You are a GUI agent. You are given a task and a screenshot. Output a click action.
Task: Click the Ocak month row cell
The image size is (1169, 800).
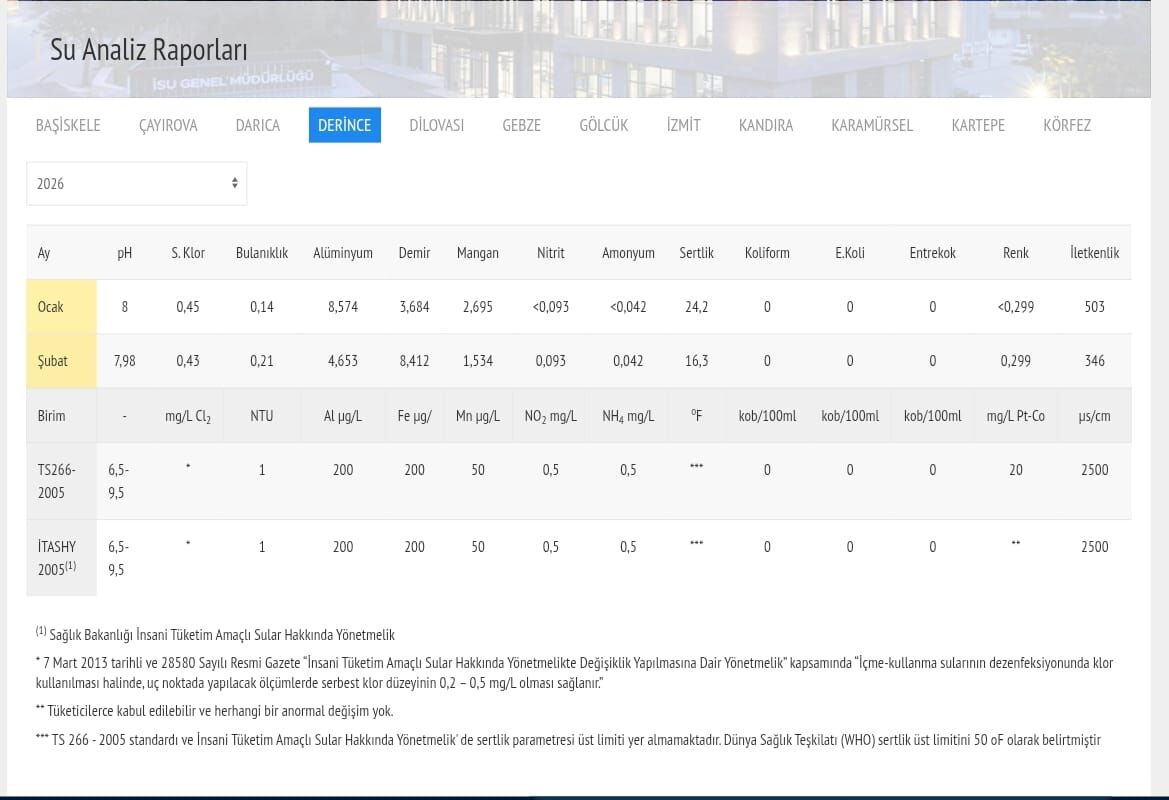coord(51,307)
